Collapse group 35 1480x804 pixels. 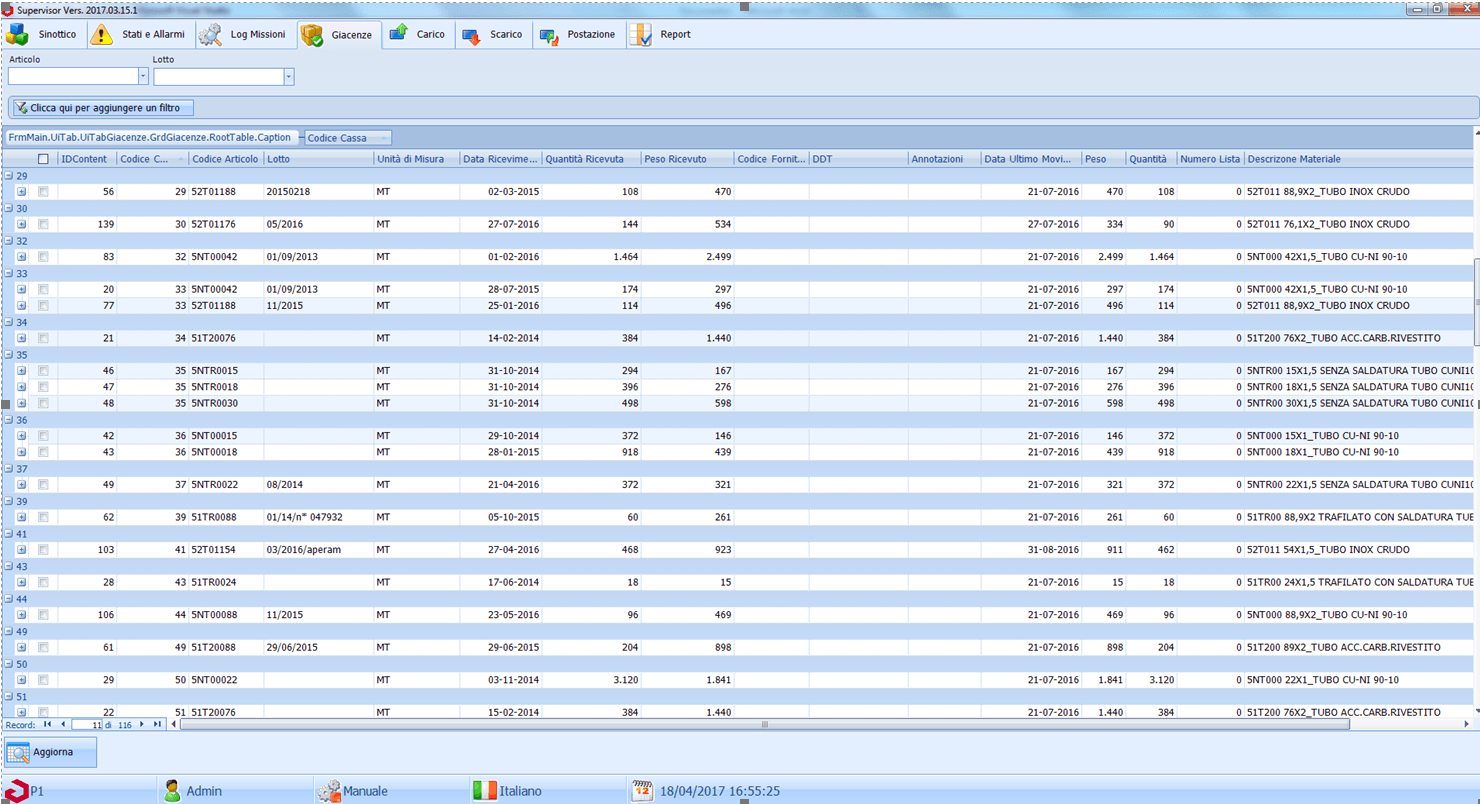[9, 355]
